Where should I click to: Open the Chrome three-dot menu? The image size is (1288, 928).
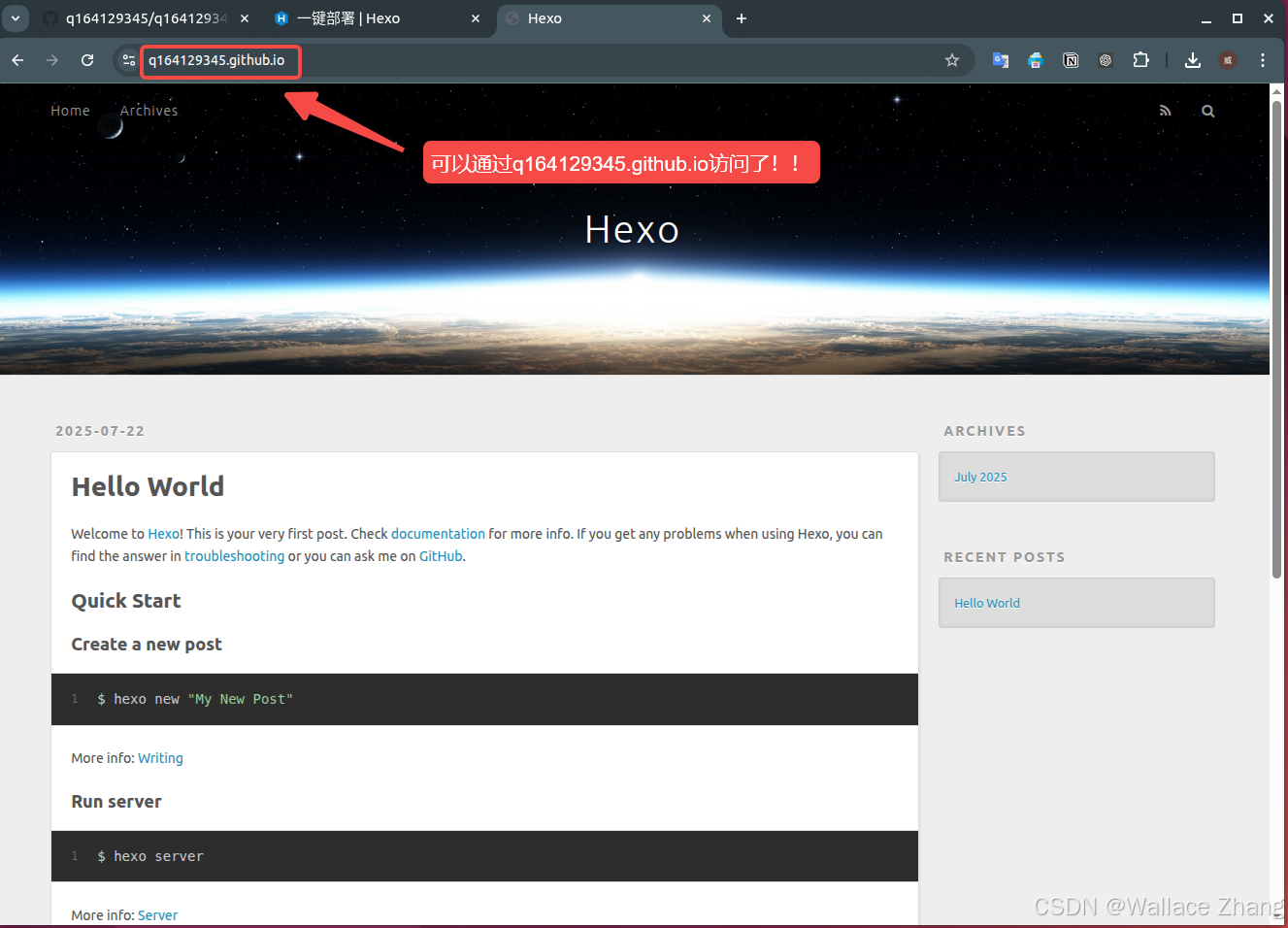1263,60
